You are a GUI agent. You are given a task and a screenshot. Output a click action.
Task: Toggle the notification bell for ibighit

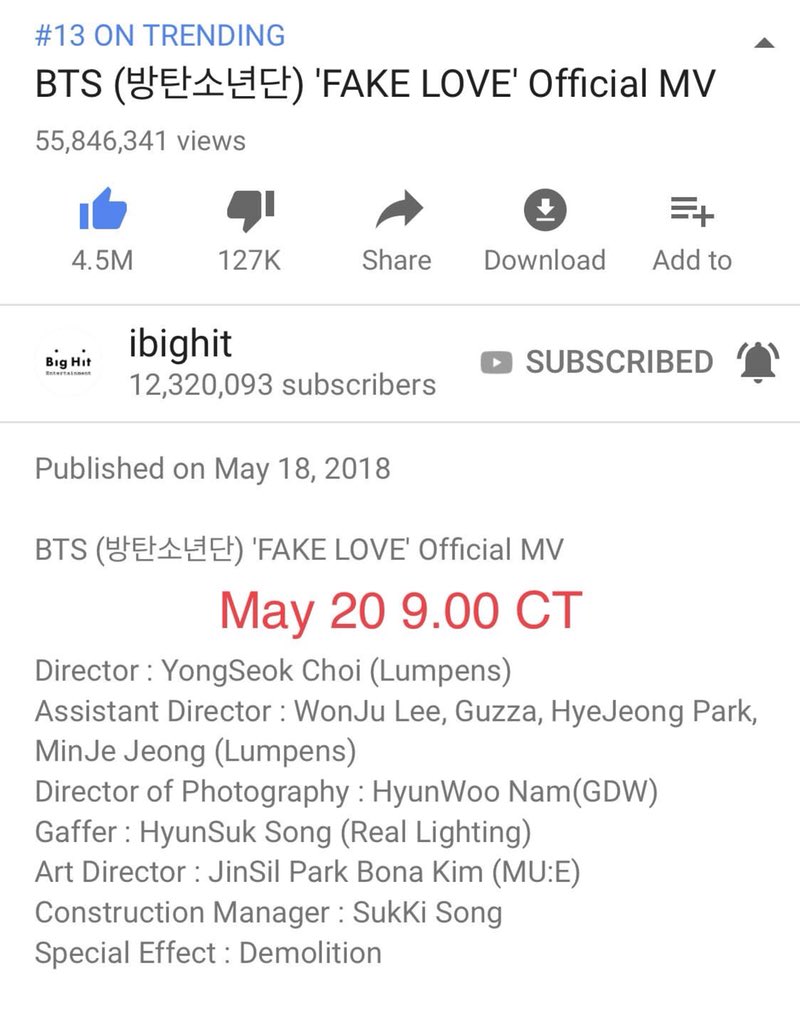coord(758,362)
